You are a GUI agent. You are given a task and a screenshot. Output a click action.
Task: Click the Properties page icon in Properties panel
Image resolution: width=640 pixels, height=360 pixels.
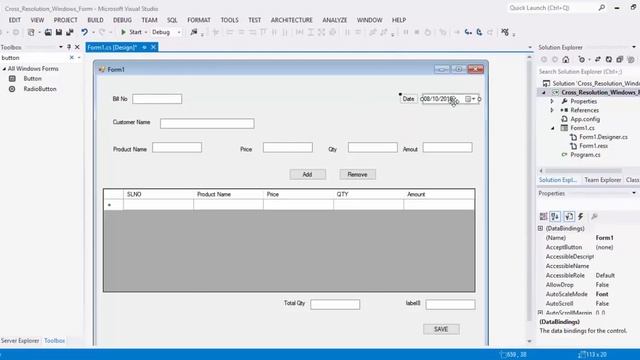coord(569,216)
